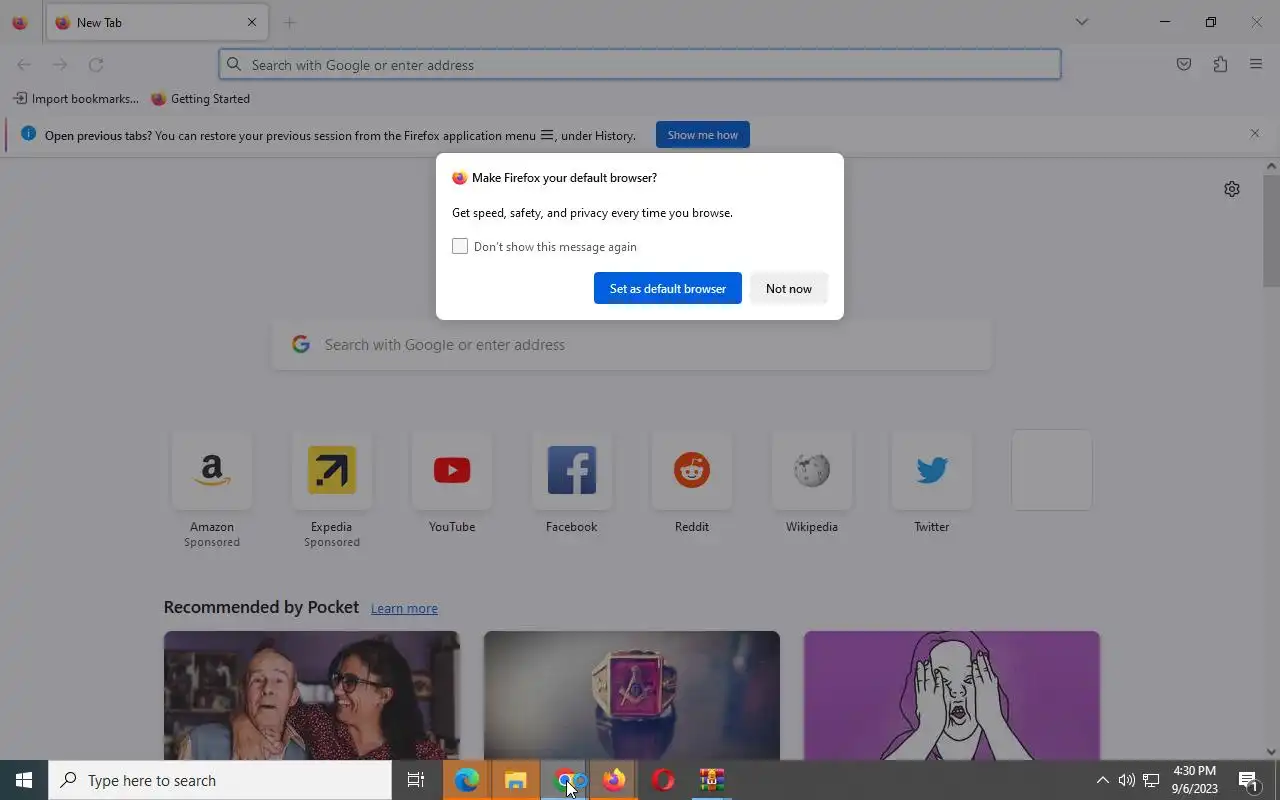The width and height of the screenshot is (1280, 800).
Task: Go forward using the forward arrow
Action: (60, 65)
